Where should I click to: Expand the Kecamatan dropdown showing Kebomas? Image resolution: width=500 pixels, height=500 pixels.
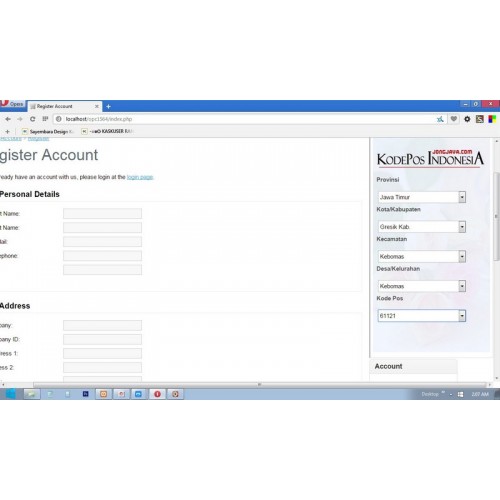click(422, 256)
